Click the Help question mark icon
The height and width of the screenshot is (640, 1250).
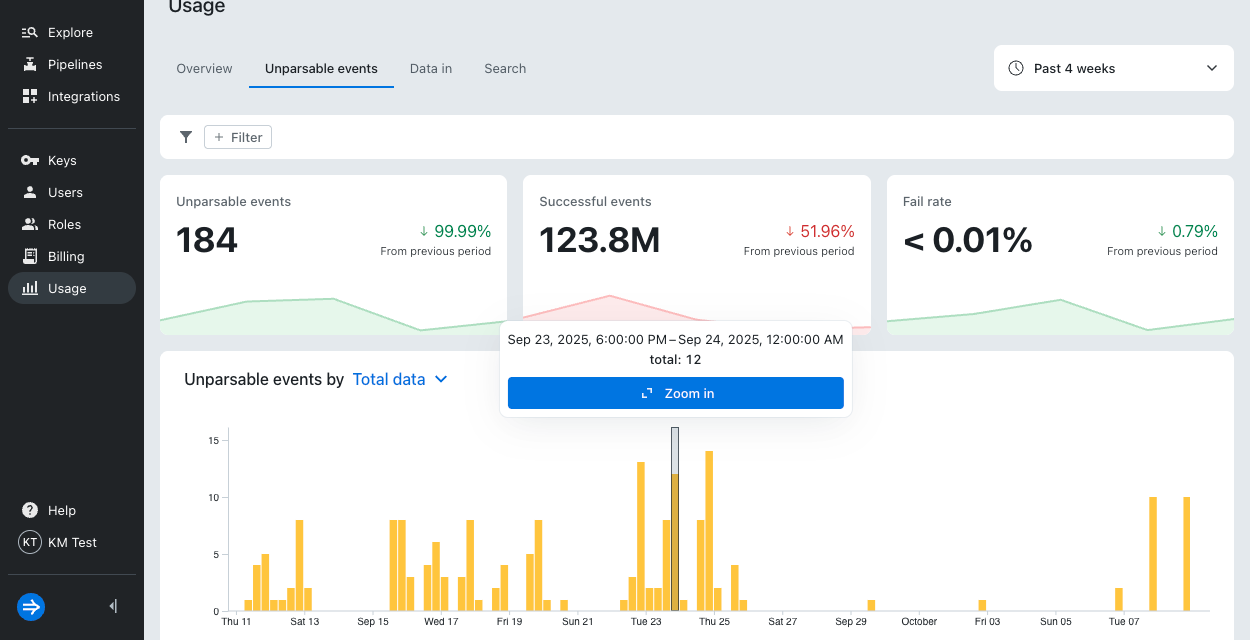pyautogui.click(x=30, y=511)
